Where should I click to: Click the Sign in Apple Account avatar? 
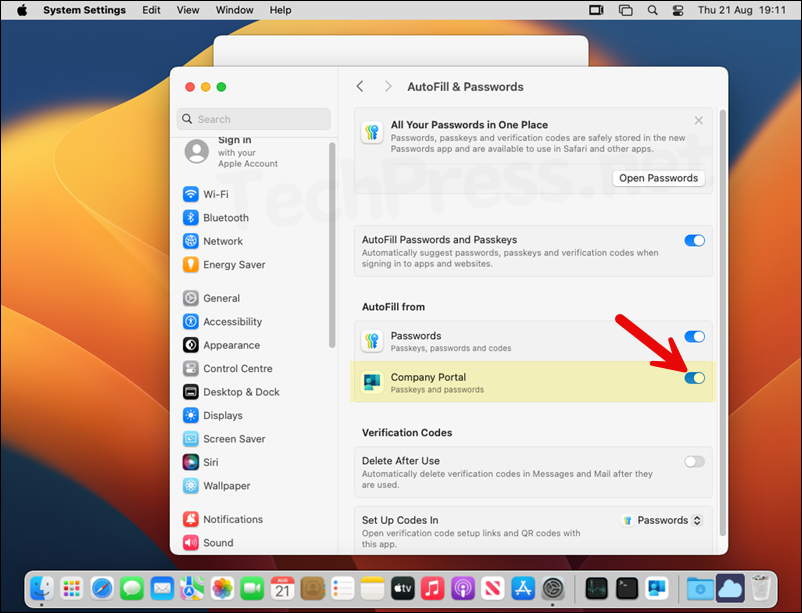point(196,151)
